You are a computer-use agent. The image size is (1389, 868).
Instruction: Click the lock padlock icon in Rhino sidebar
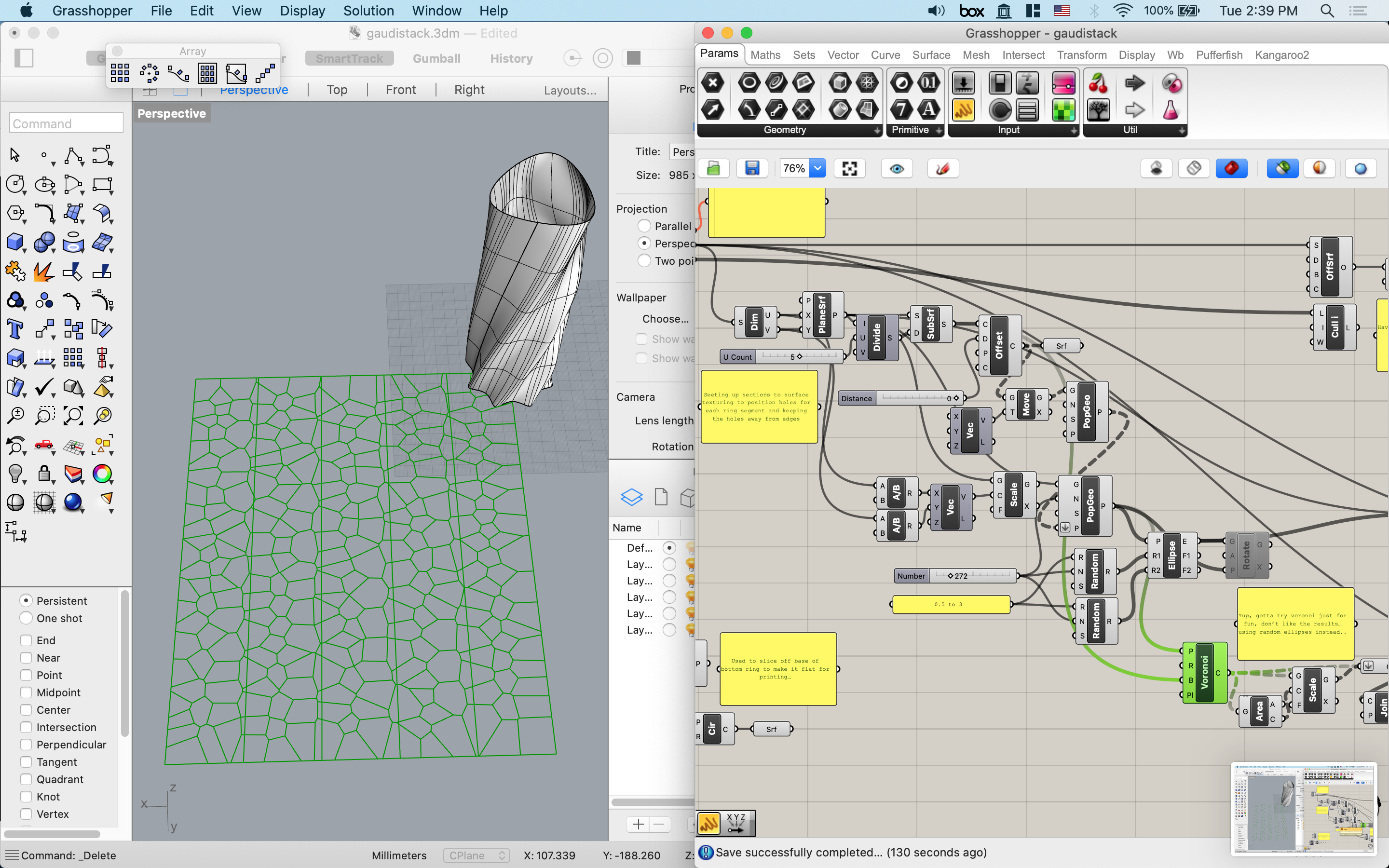click(44, 474)
